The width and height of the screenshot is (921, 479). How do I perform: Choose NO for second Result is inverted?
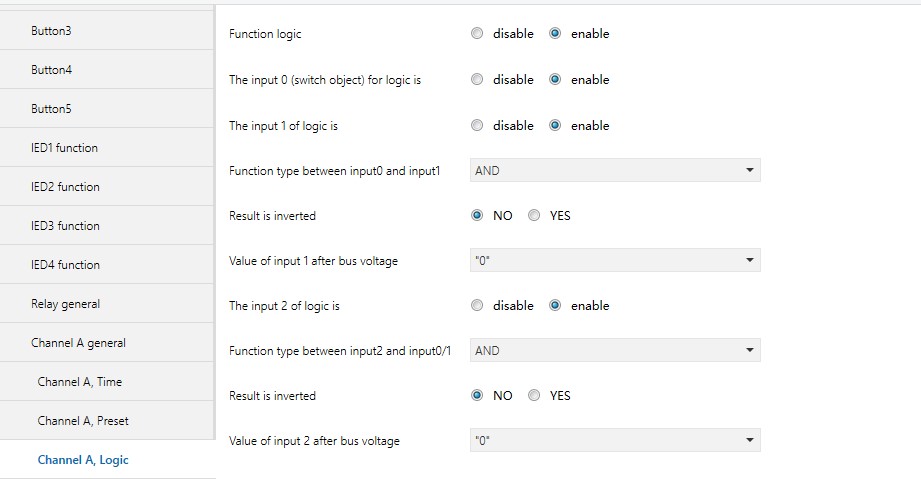pos(477,396)
